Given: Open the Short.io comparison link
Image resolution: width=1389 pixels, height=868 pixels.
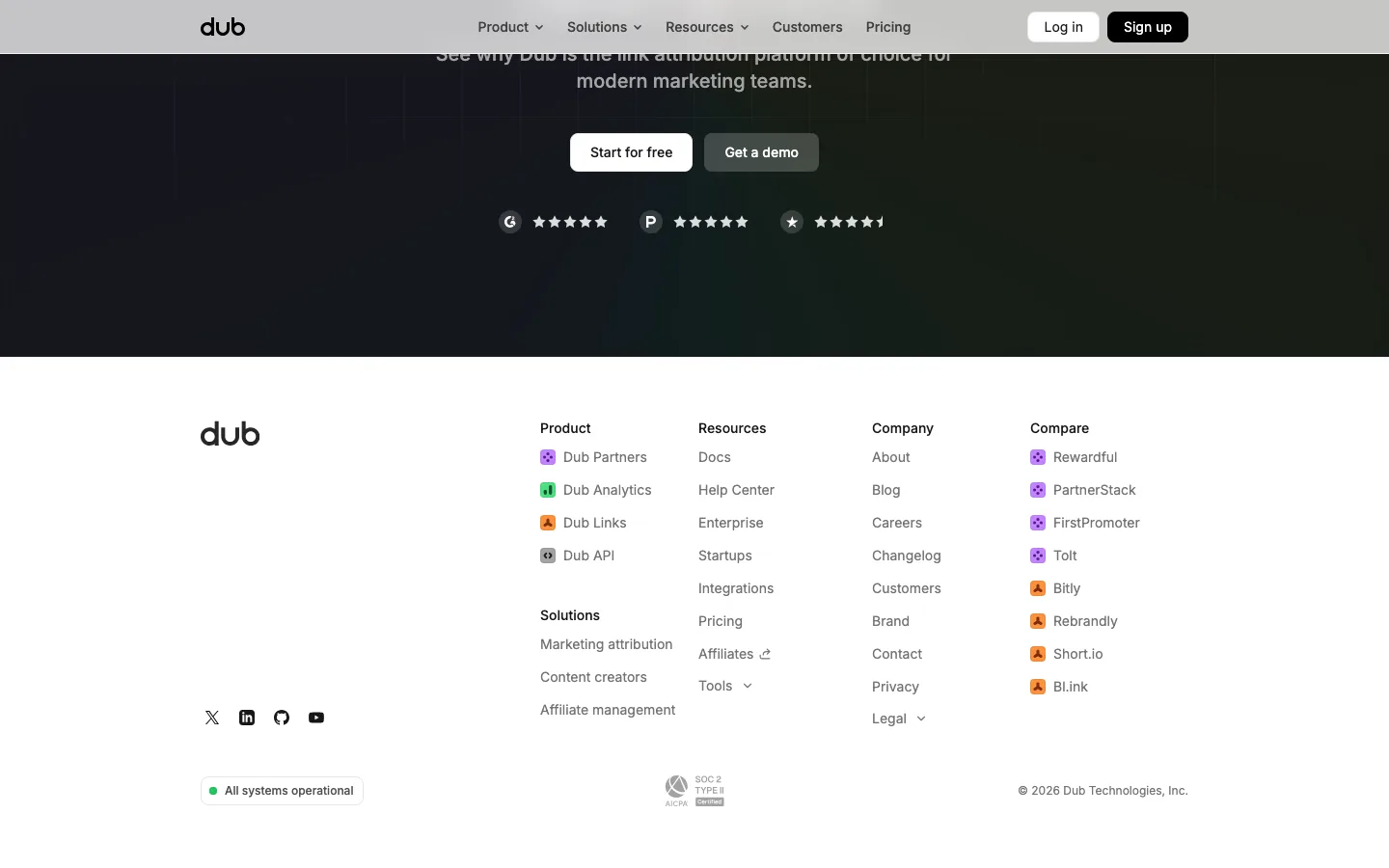Looking at the screenshot, I should point(1067,654).
